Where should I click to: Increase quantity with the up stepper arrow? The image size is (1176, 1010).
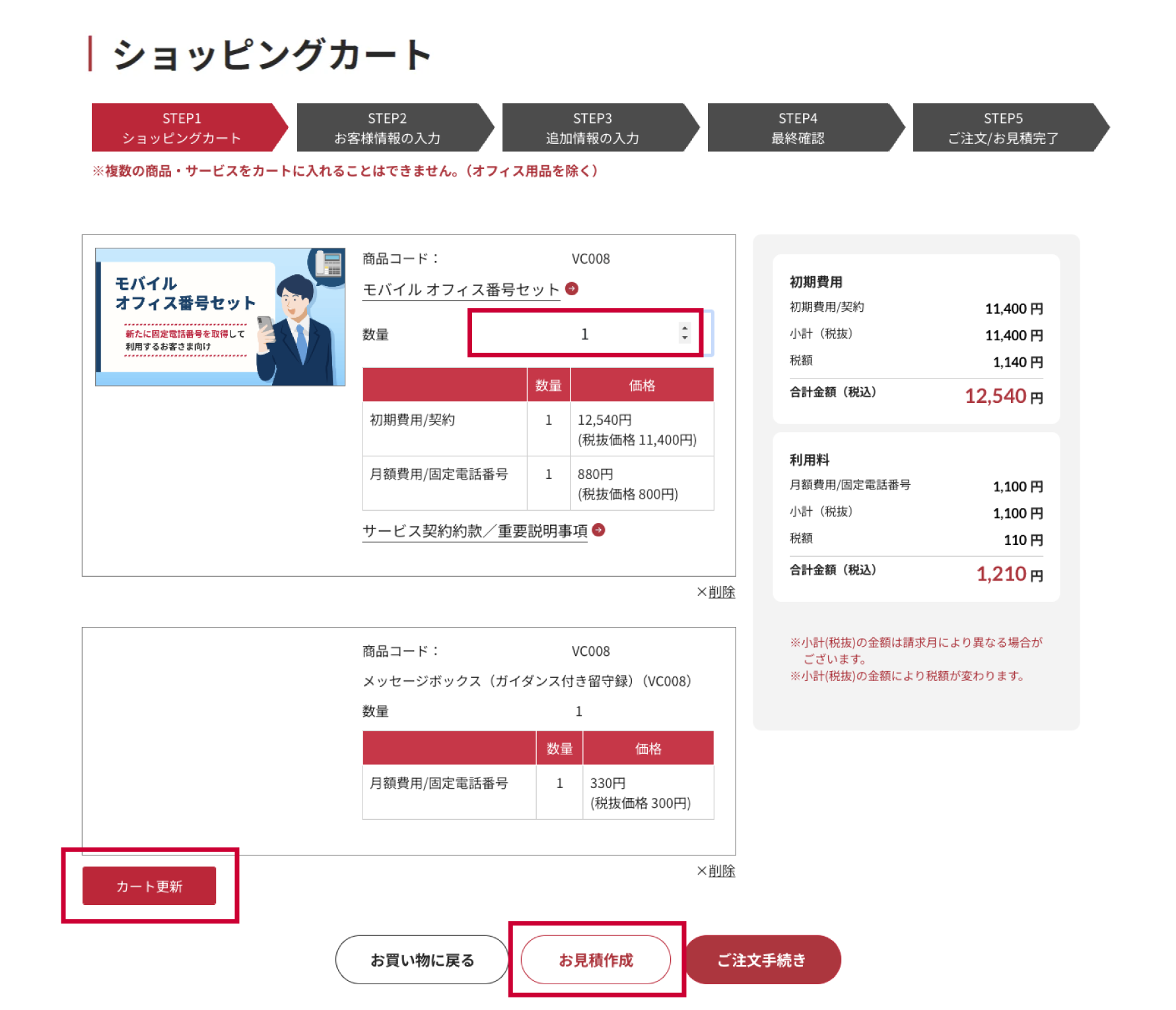(x=685, y=328)
